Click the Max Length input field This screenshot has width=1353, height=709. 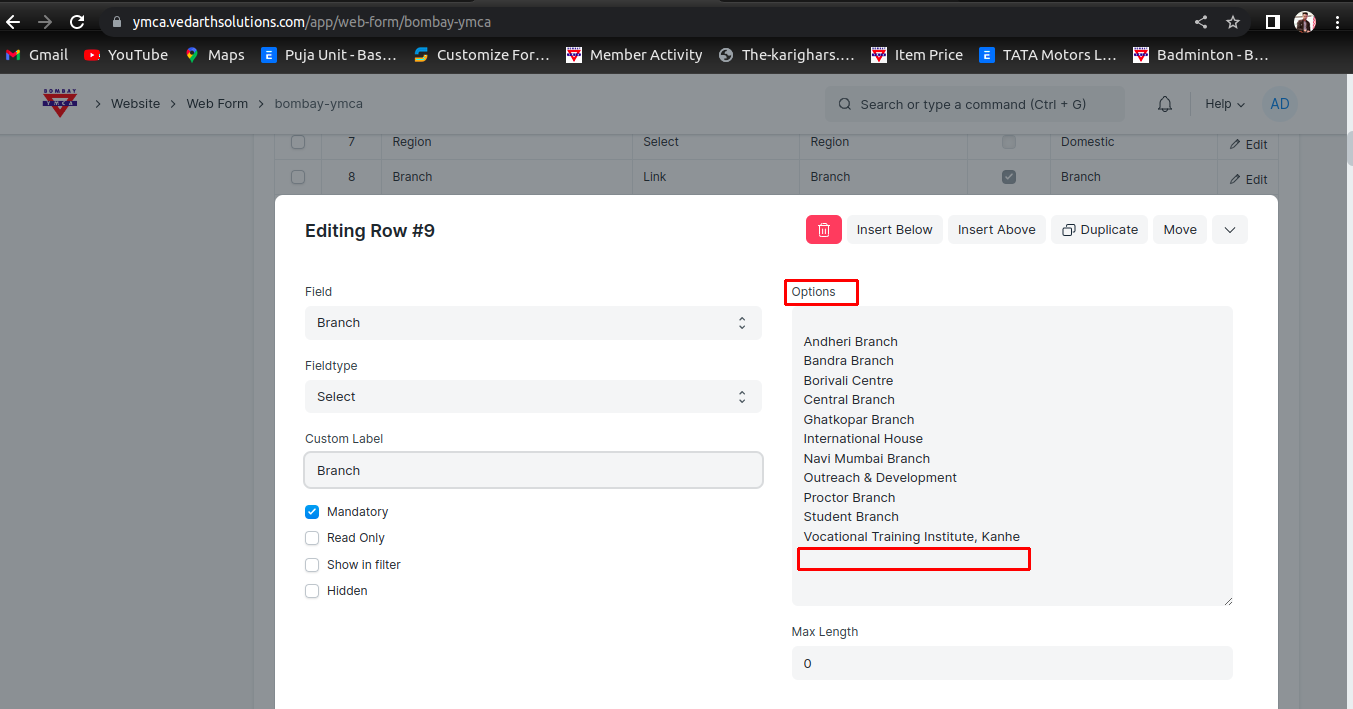coord(1011,663)
